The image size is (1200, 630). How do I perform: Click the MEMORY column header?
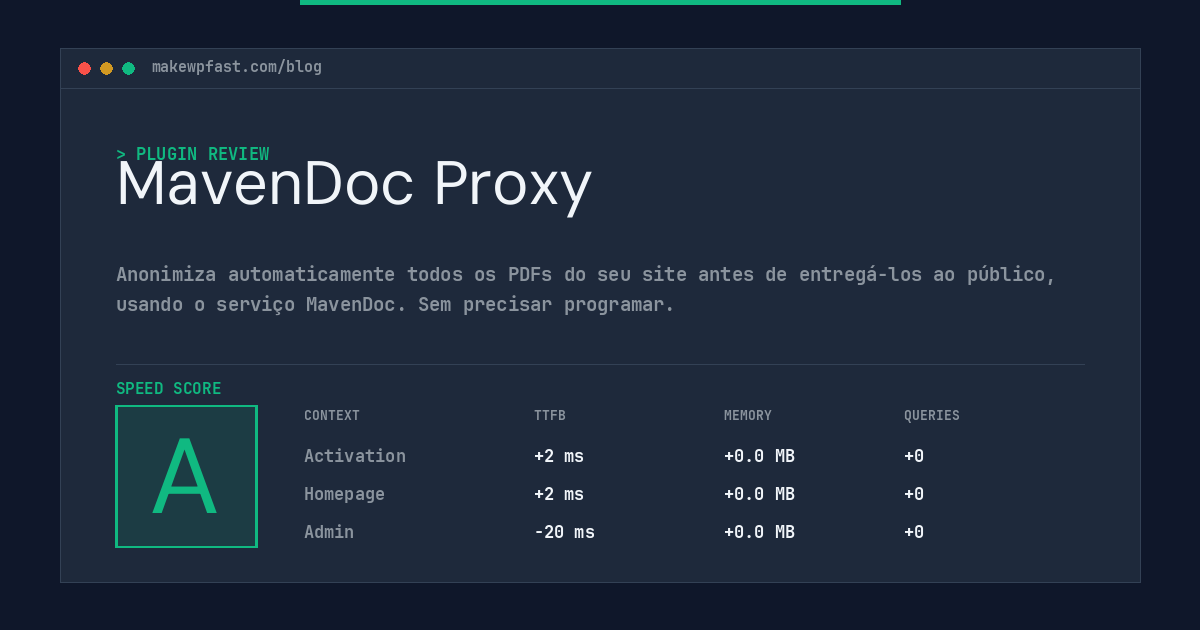point(748,416)
